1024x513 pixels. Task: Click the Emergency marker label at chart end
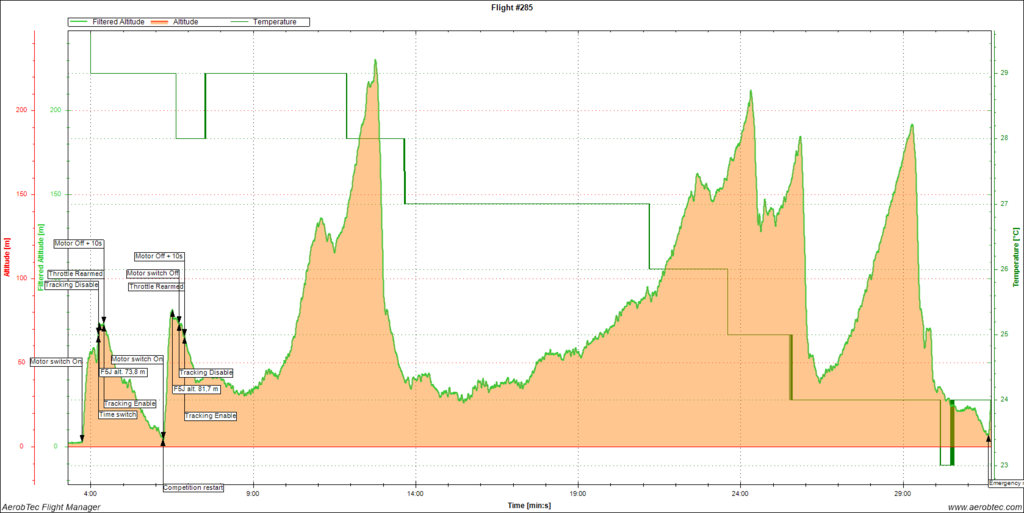(x=1005, y=483)
